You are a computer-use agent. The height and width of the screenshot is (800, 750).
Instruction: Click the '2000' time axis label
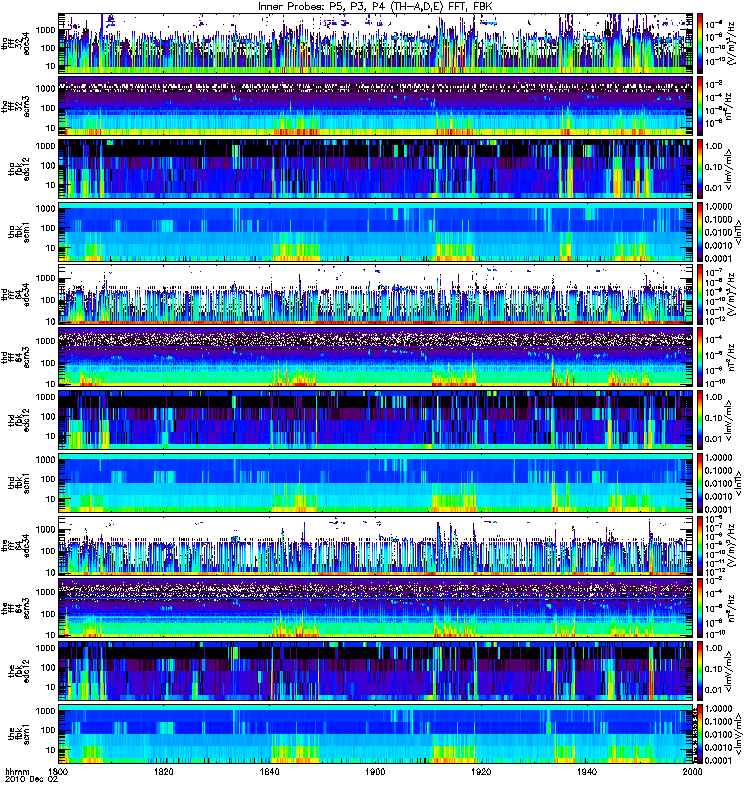(692, 771)
